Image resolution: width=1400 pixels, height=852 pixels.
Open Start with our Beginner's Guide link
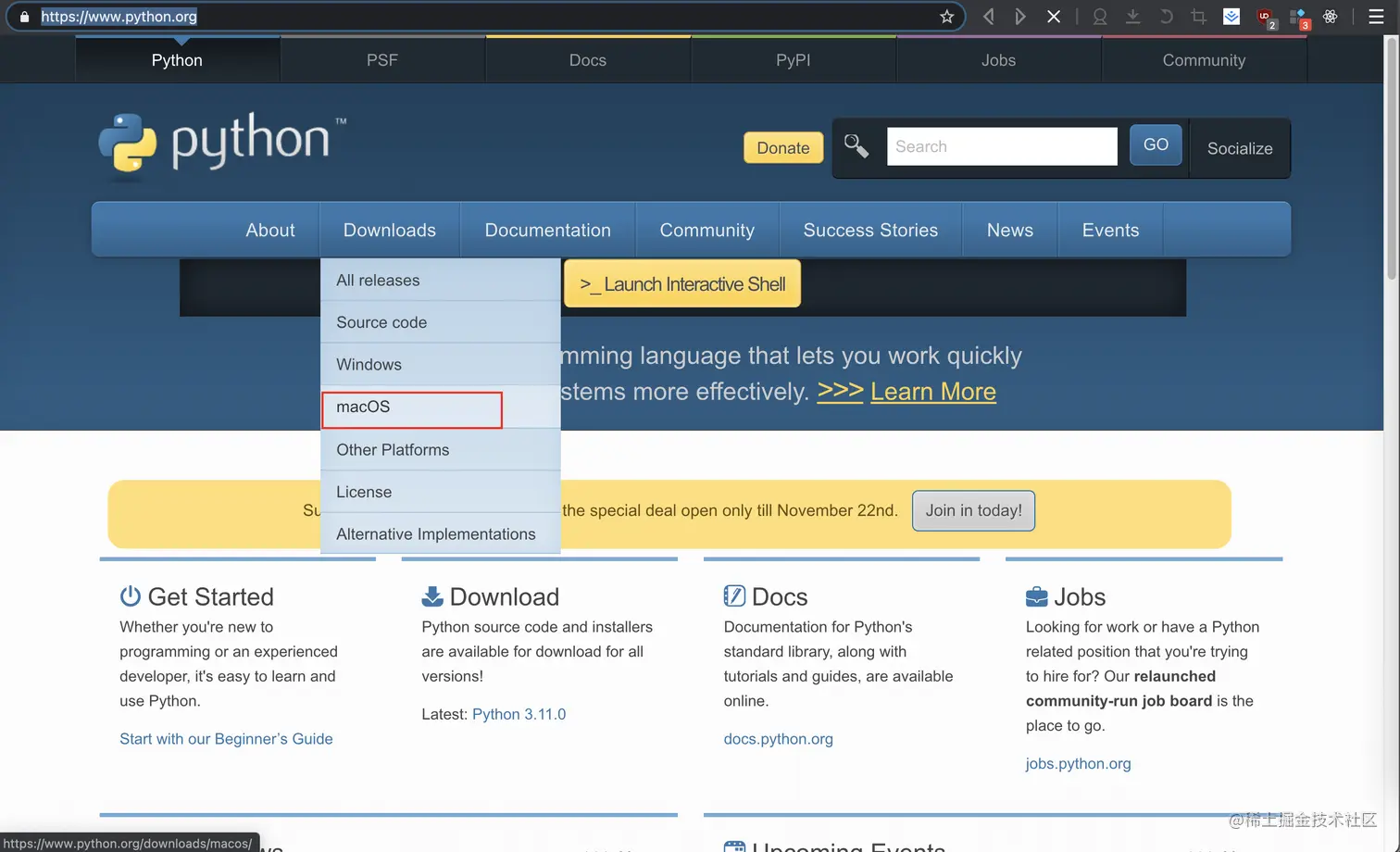tap(226, 739)
